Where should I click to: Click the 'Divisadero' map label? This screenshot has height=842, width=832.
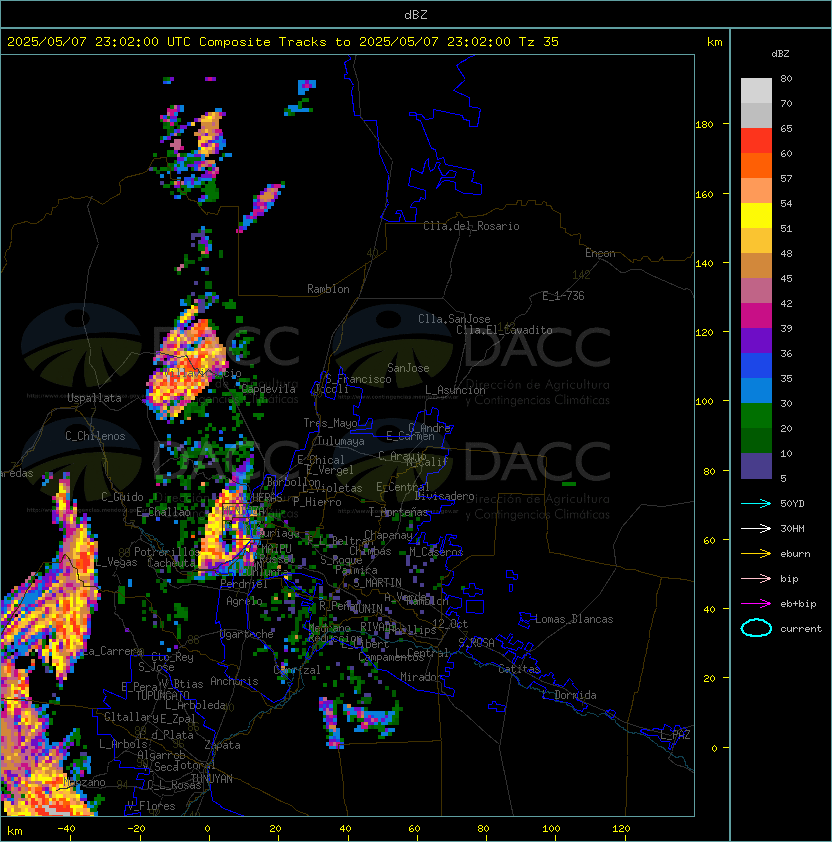coord(444,496)
